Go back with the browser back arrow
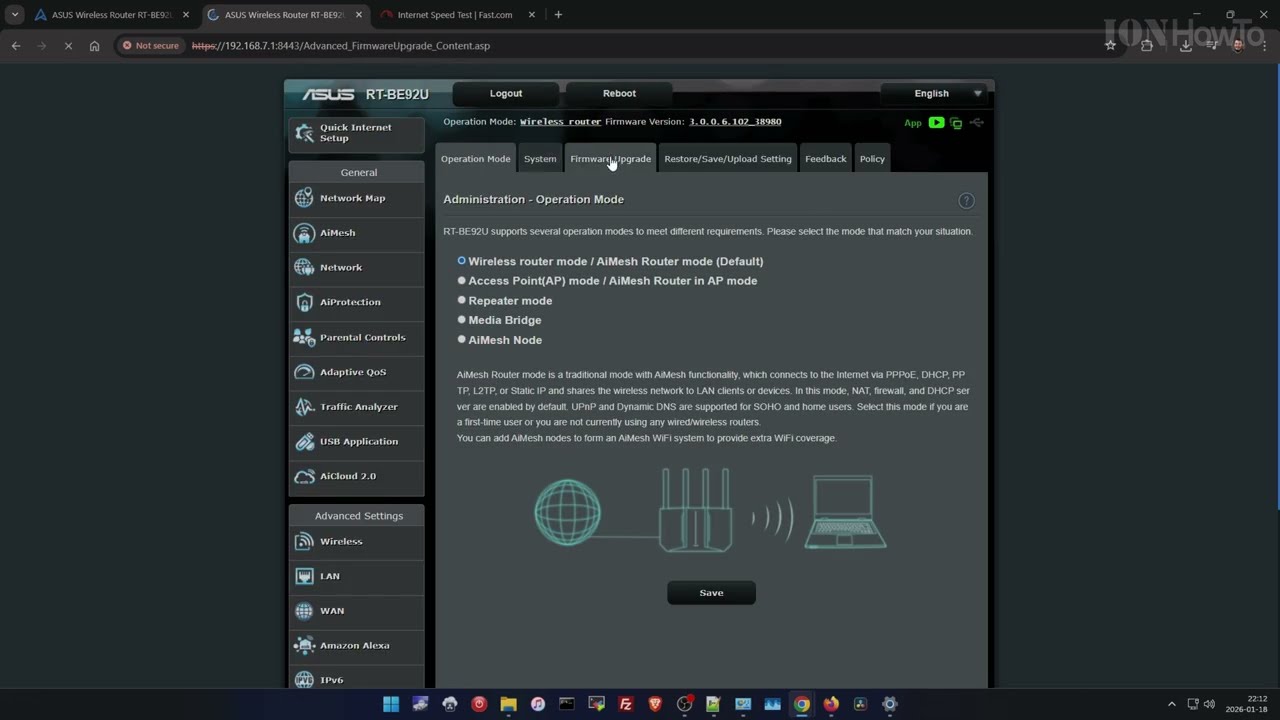The height and width of the screenshot is (720, 1280). pyautogui.click(x=15, y=45)
